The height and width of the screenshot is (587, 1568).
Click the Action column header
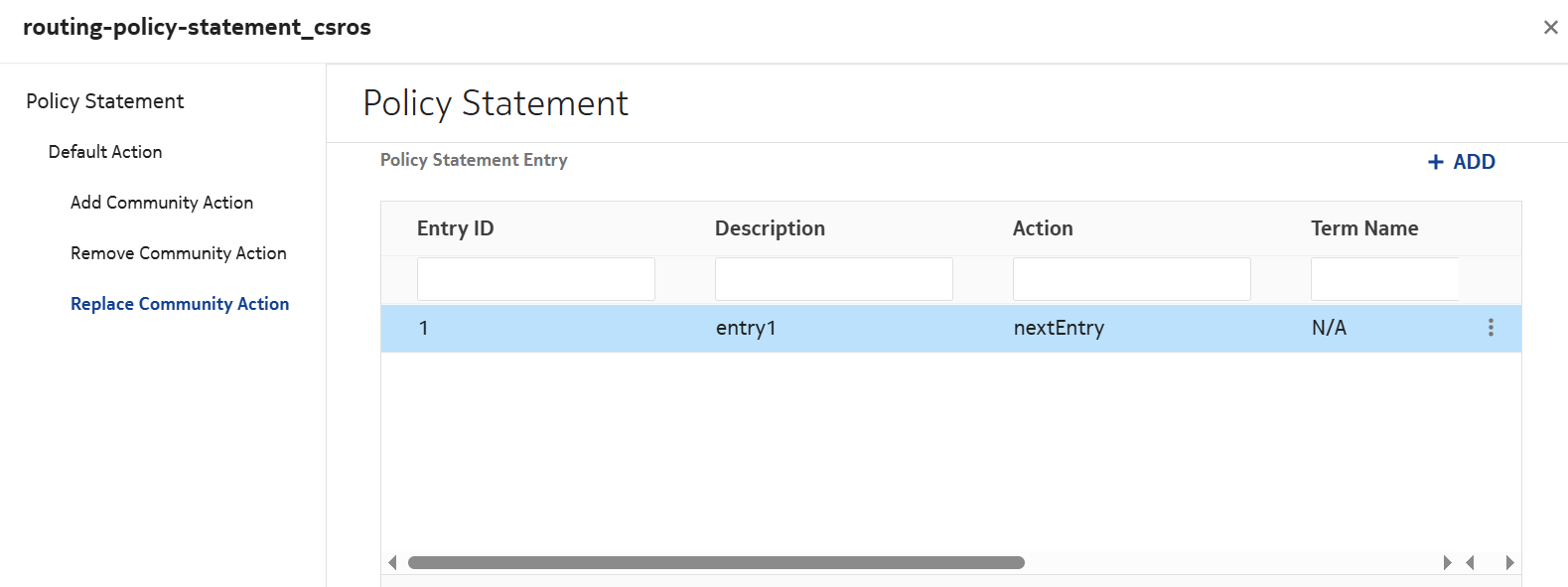[1043, 228]
